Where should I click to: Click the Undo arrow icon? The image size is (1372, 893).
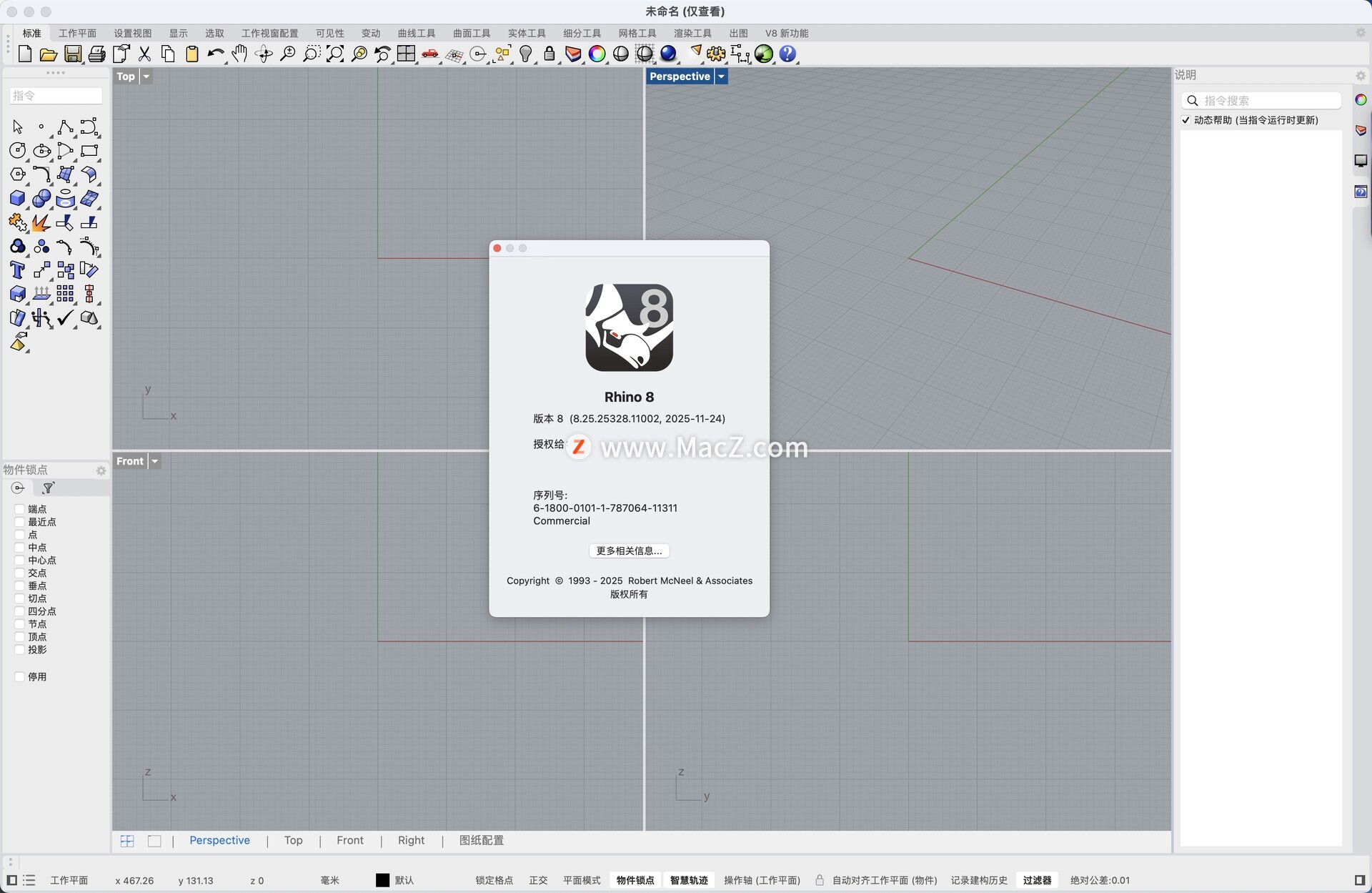tap(214, 54)
